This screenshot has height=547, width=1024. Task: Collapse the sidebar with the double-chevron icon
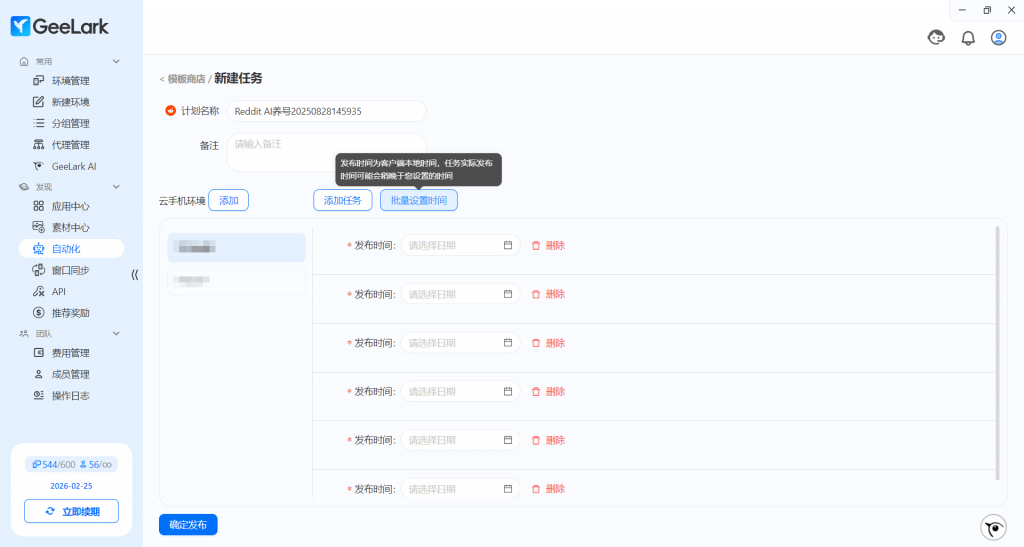[135, 275]
